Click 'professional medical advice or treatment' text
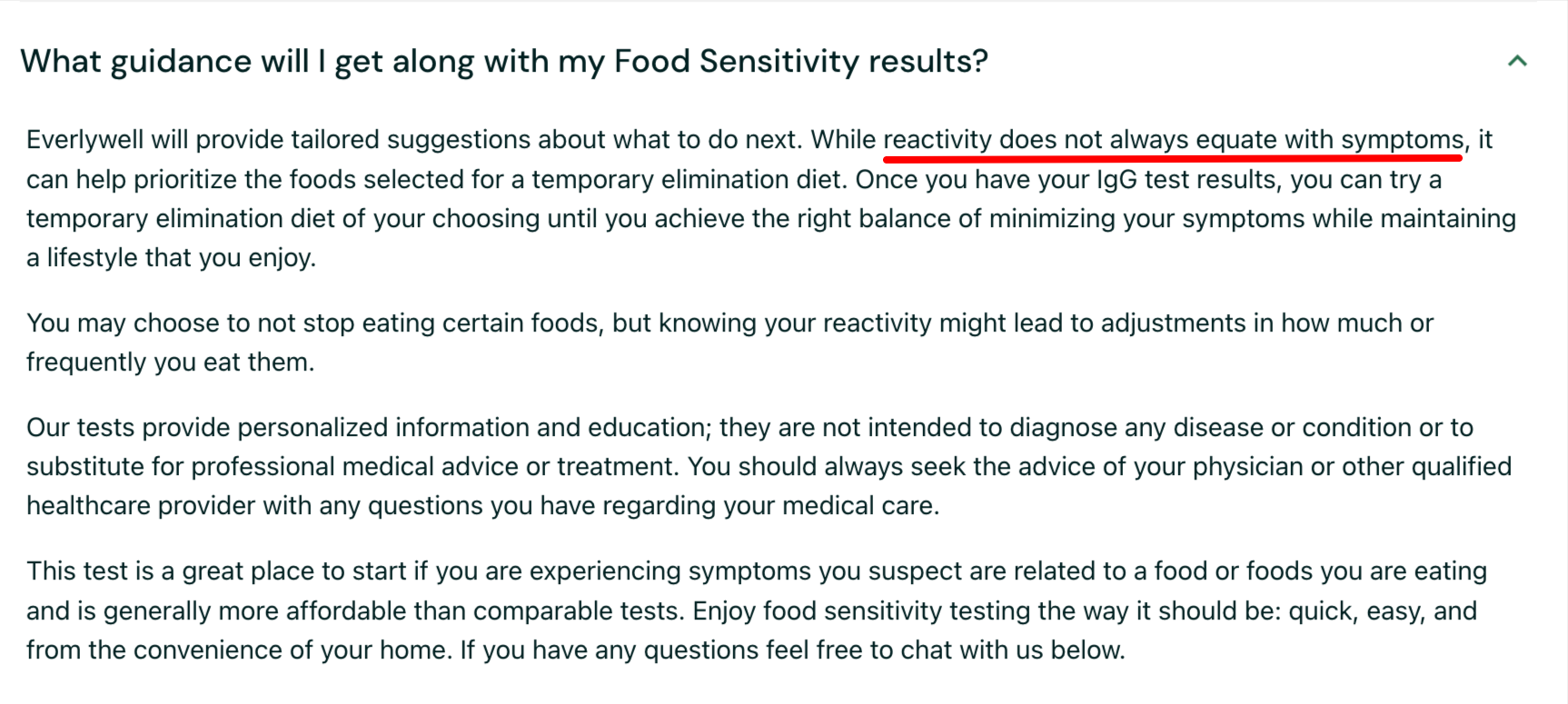Image resolution: width=1568 pixels, height=704 pixels. click(x=434, y=467)
